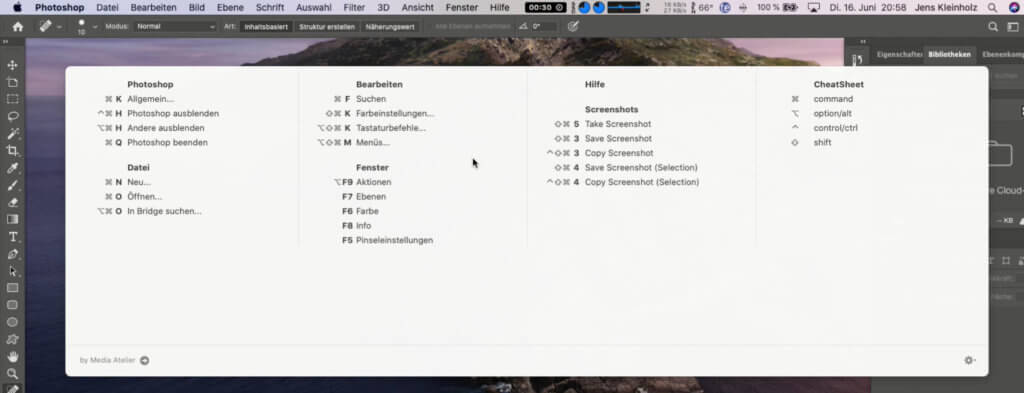Open the Ansicht menu
Screen dimensions: 1024x393
pos(418,8)
